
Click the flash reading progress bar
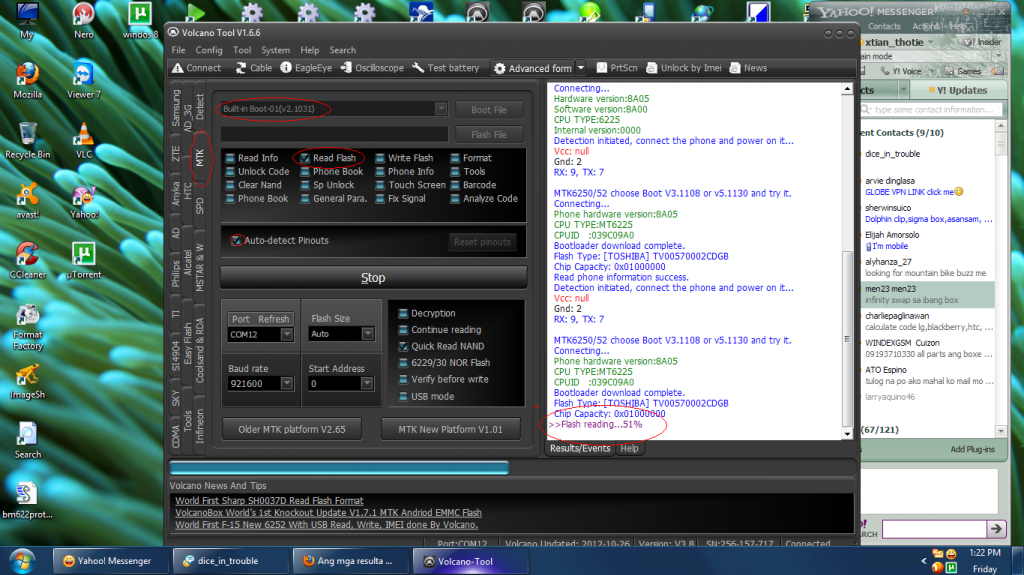click(x=512, y=468)
